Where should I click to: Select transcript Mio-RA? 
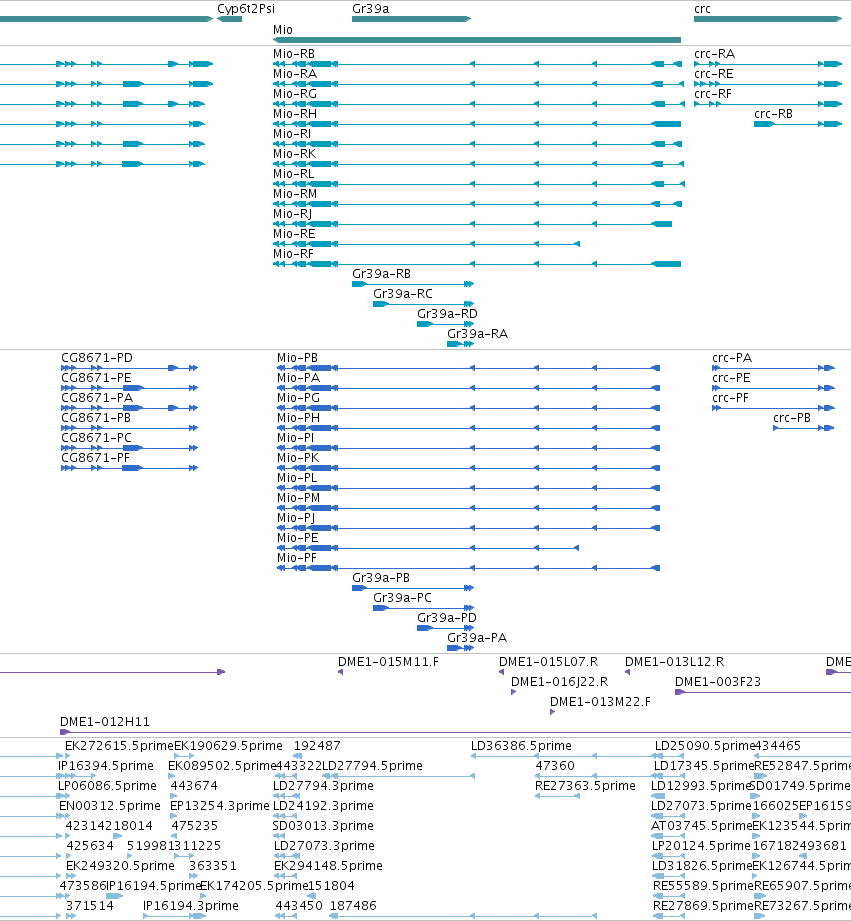[x=295, y=73]
